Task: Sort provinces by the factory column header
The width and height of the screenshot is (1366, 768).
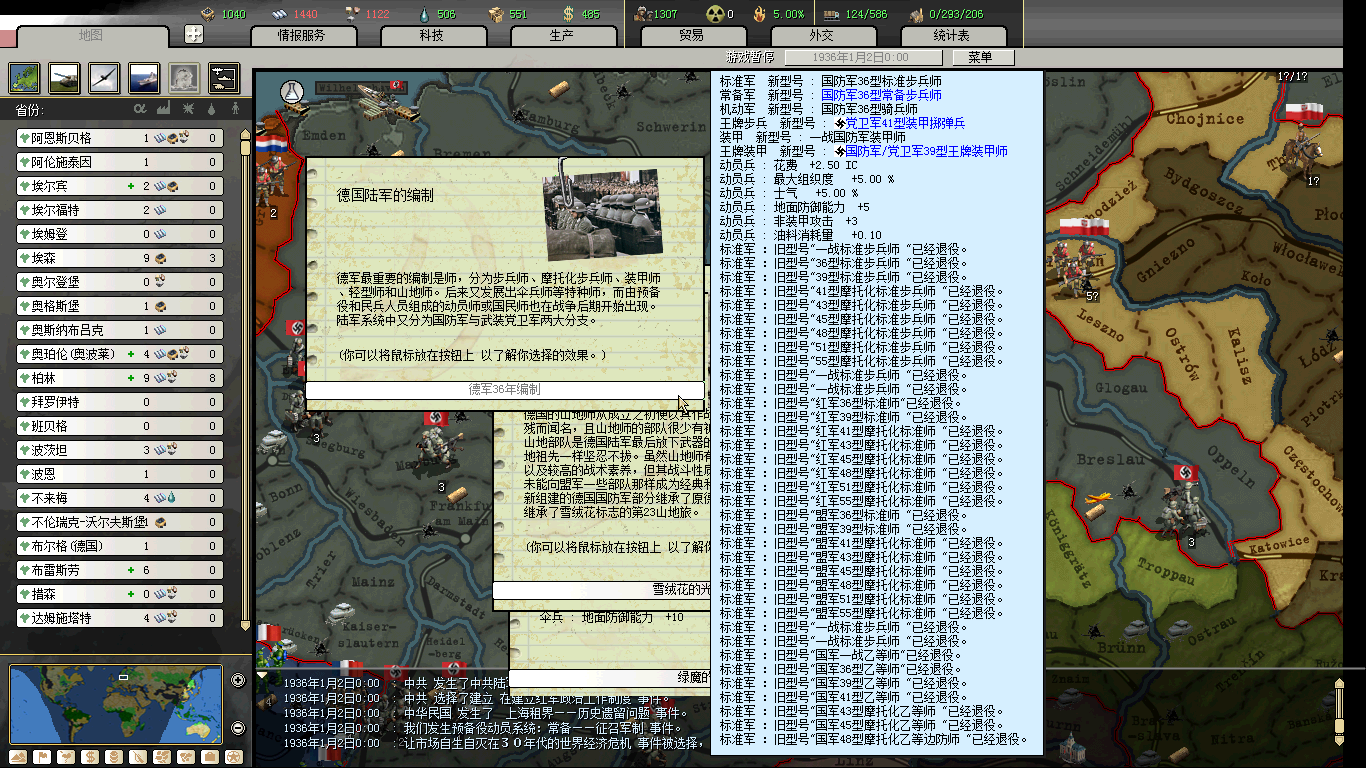Action: coord(163,109)
